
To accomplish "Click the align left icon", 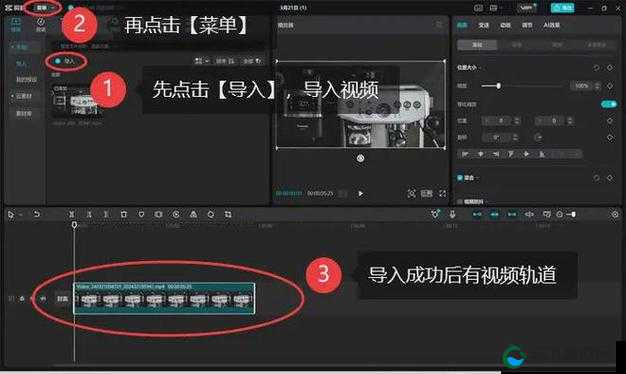I will tap(466, 154).
